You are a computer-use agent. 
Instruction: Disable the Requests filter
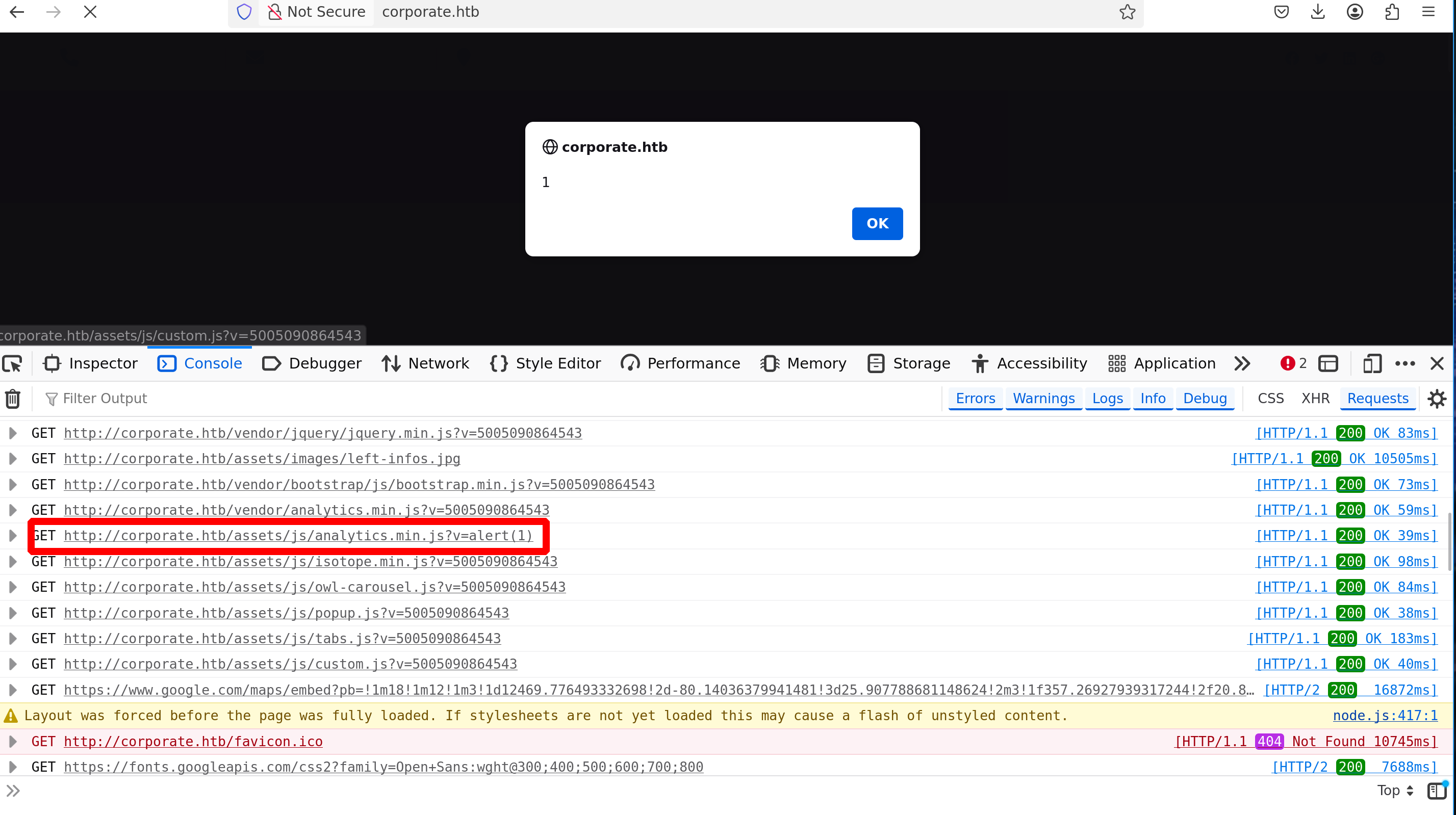point(1377,398)
